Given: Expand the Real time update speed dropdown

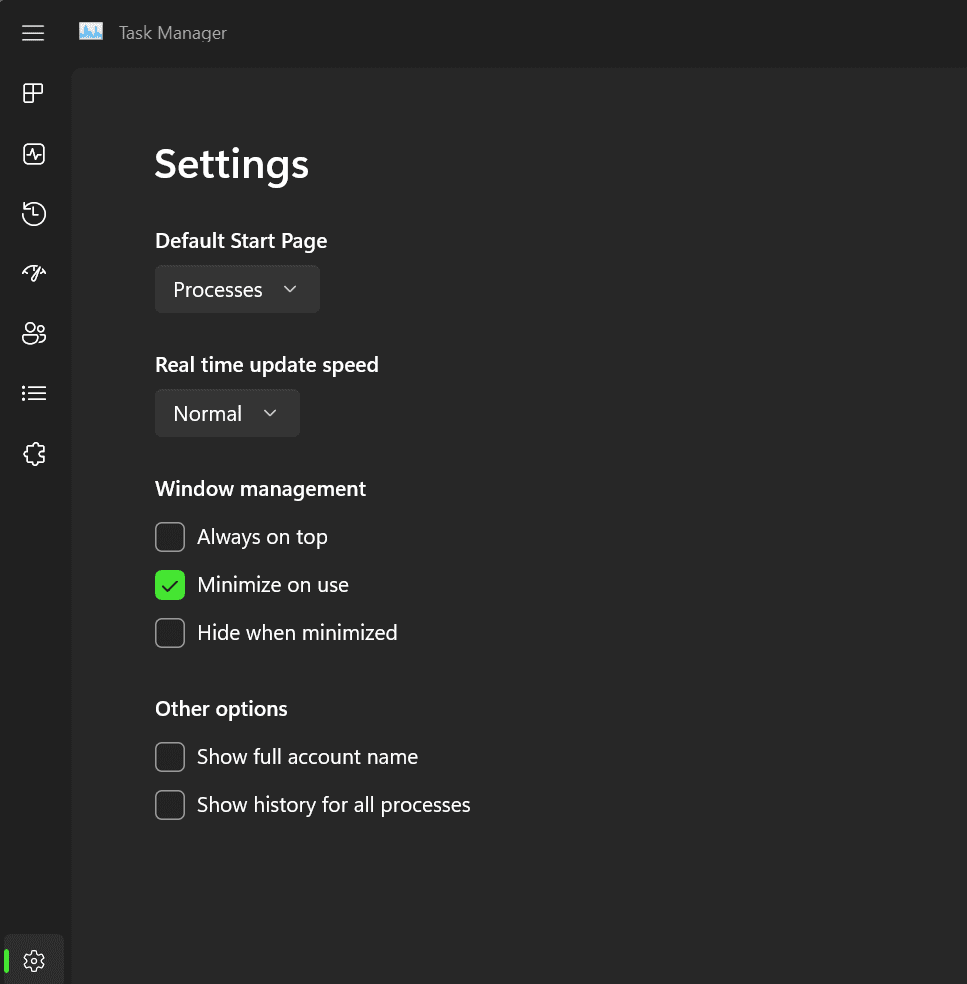Looking at the screenshot, I should [227, 413].
